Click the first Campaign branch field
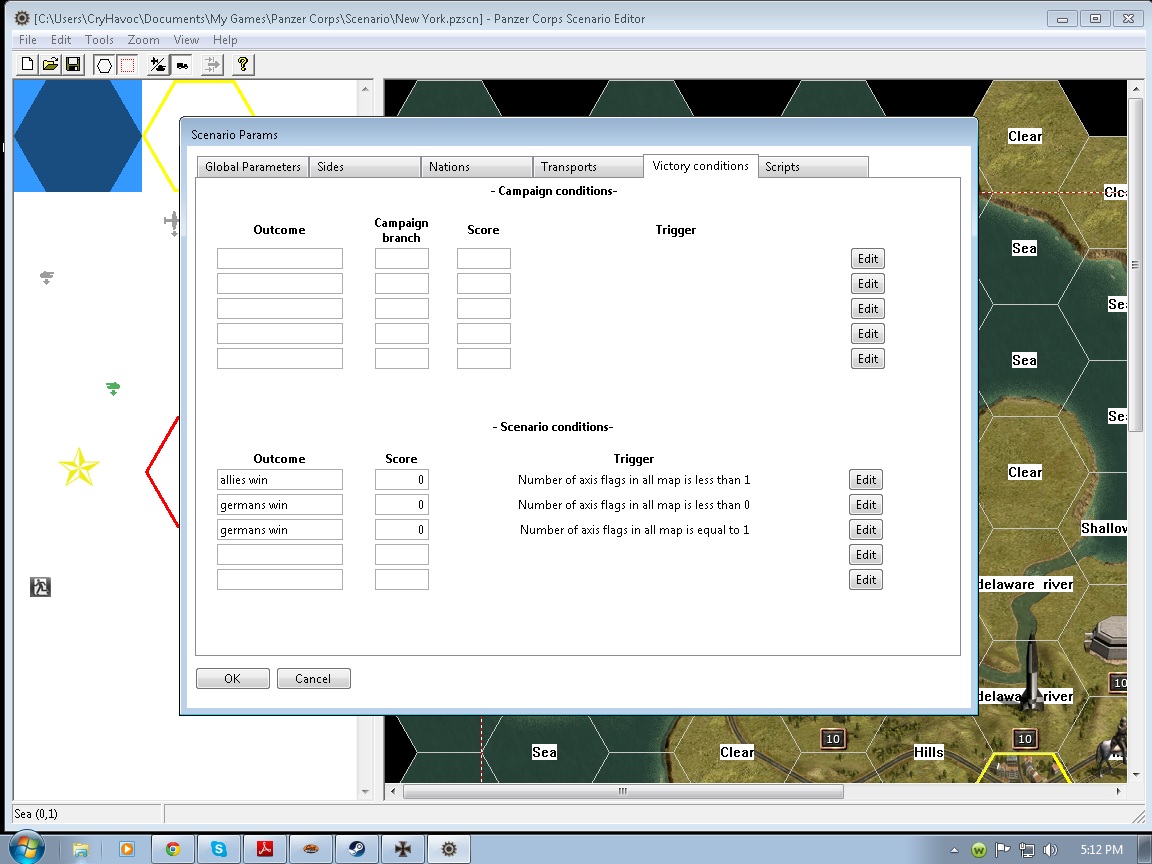 402,259
